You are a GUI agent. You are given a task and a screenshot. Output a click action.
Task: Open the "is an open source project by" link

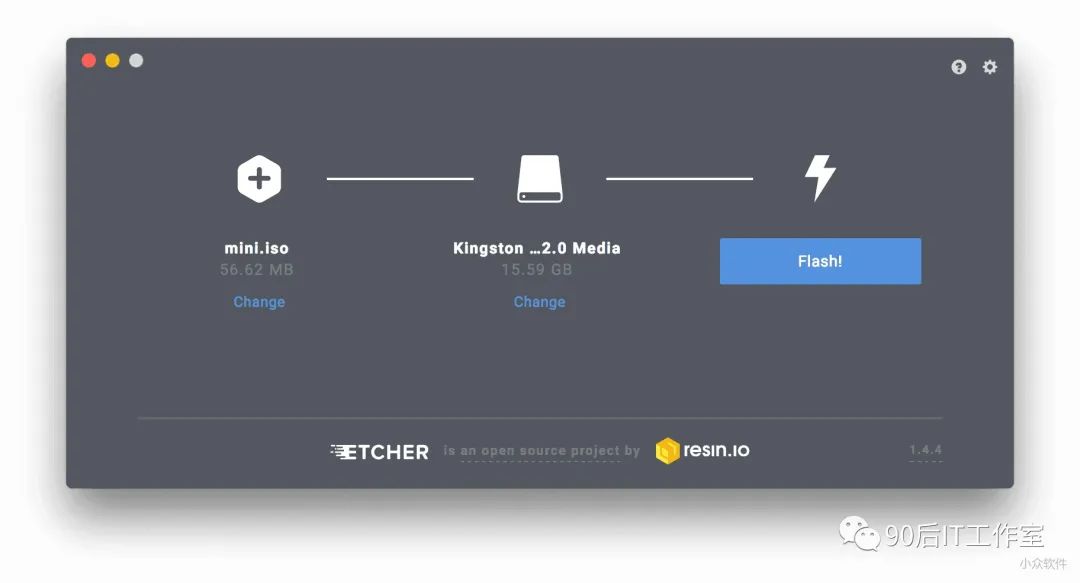click(541, 451)
